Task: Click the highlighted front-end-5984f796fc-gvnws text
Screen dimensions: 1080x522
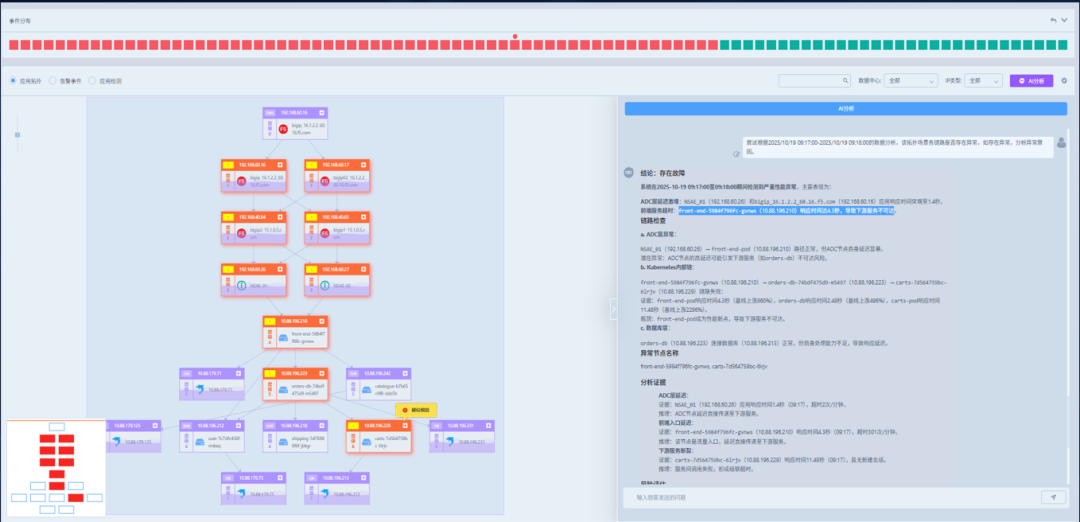Action: pyautogui.click(x=787, y=211)
